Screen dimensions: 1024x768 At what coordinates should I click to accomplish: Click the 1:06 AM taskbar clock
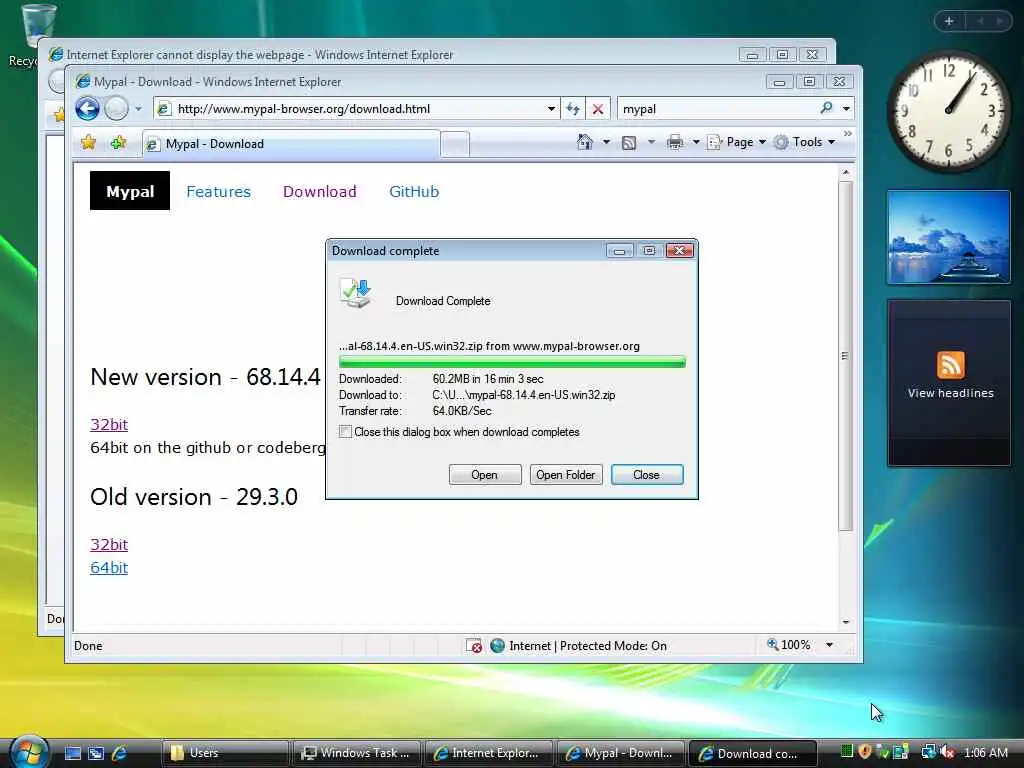(985, 753)
